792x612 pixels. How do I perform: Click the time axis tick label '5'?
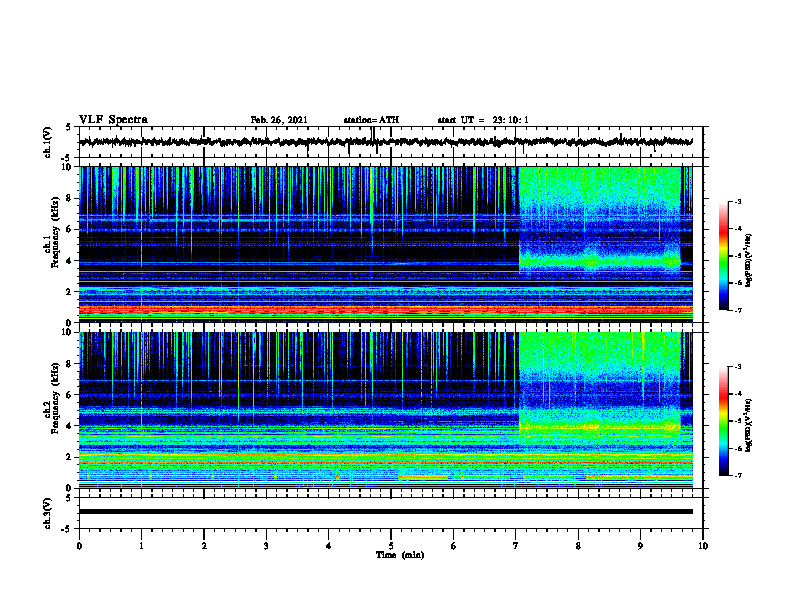tap(391, 546)
